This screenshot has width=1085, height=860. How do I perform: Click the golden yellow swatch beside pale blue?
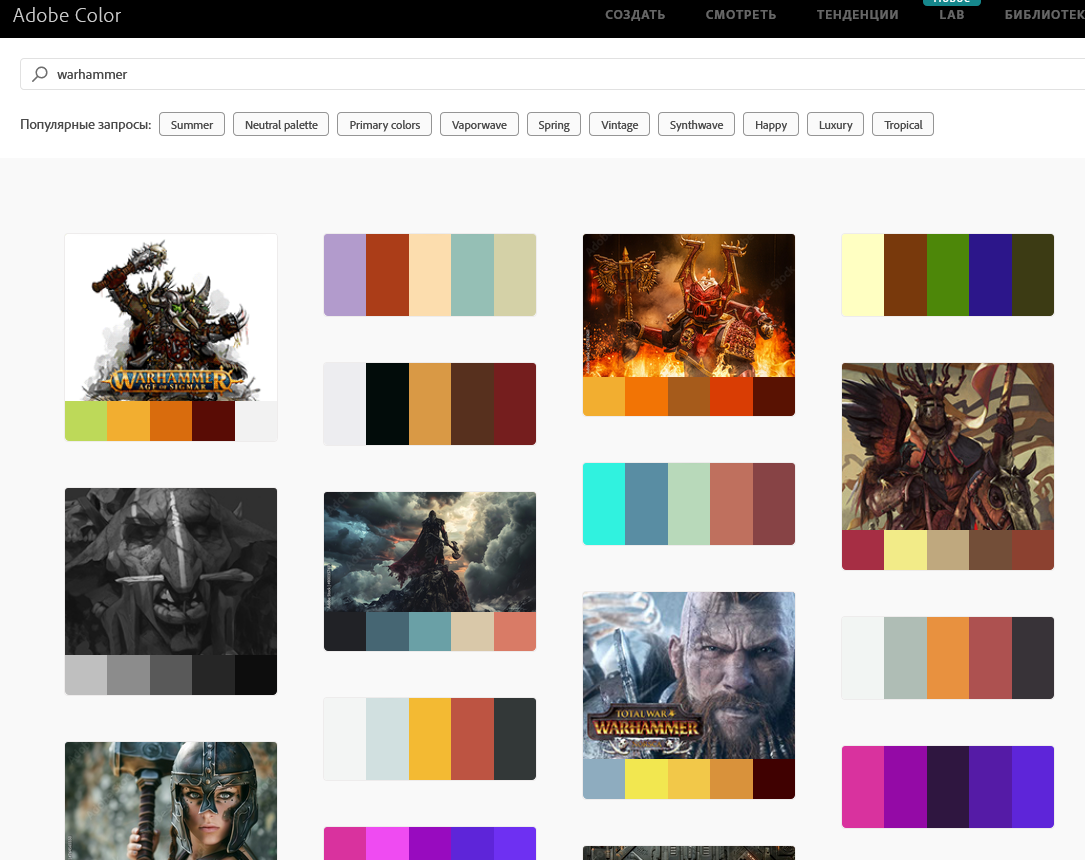click(x=430, y=739)
